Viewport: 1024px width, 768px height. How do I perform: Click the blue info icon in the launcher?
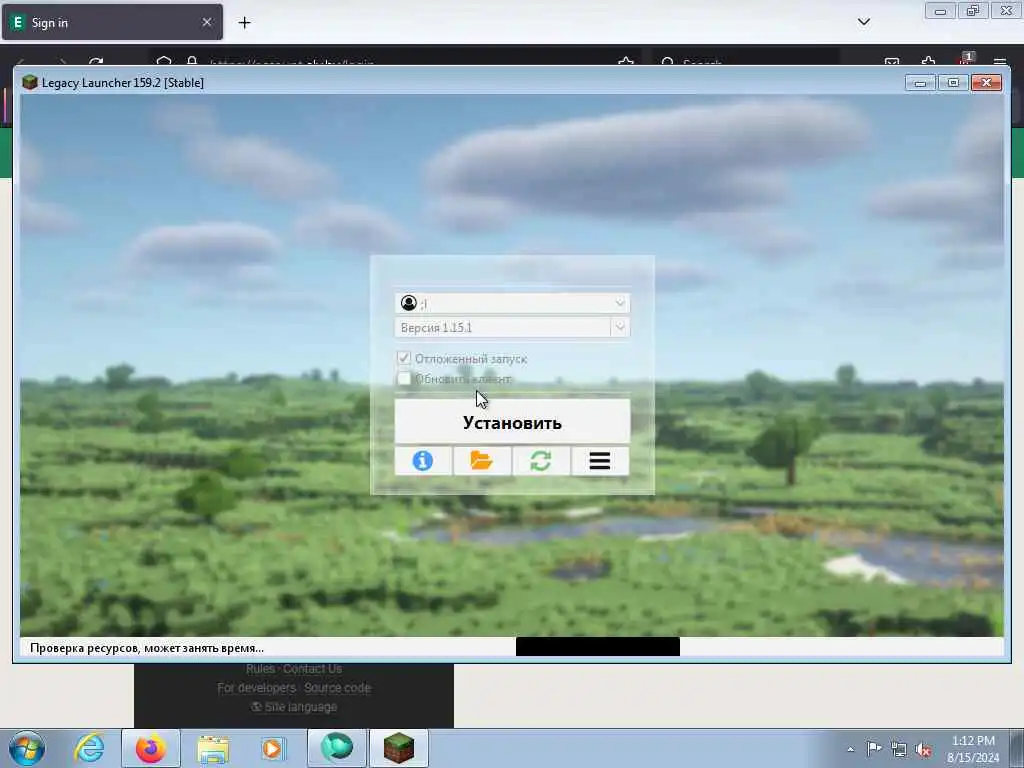point(423,460)
